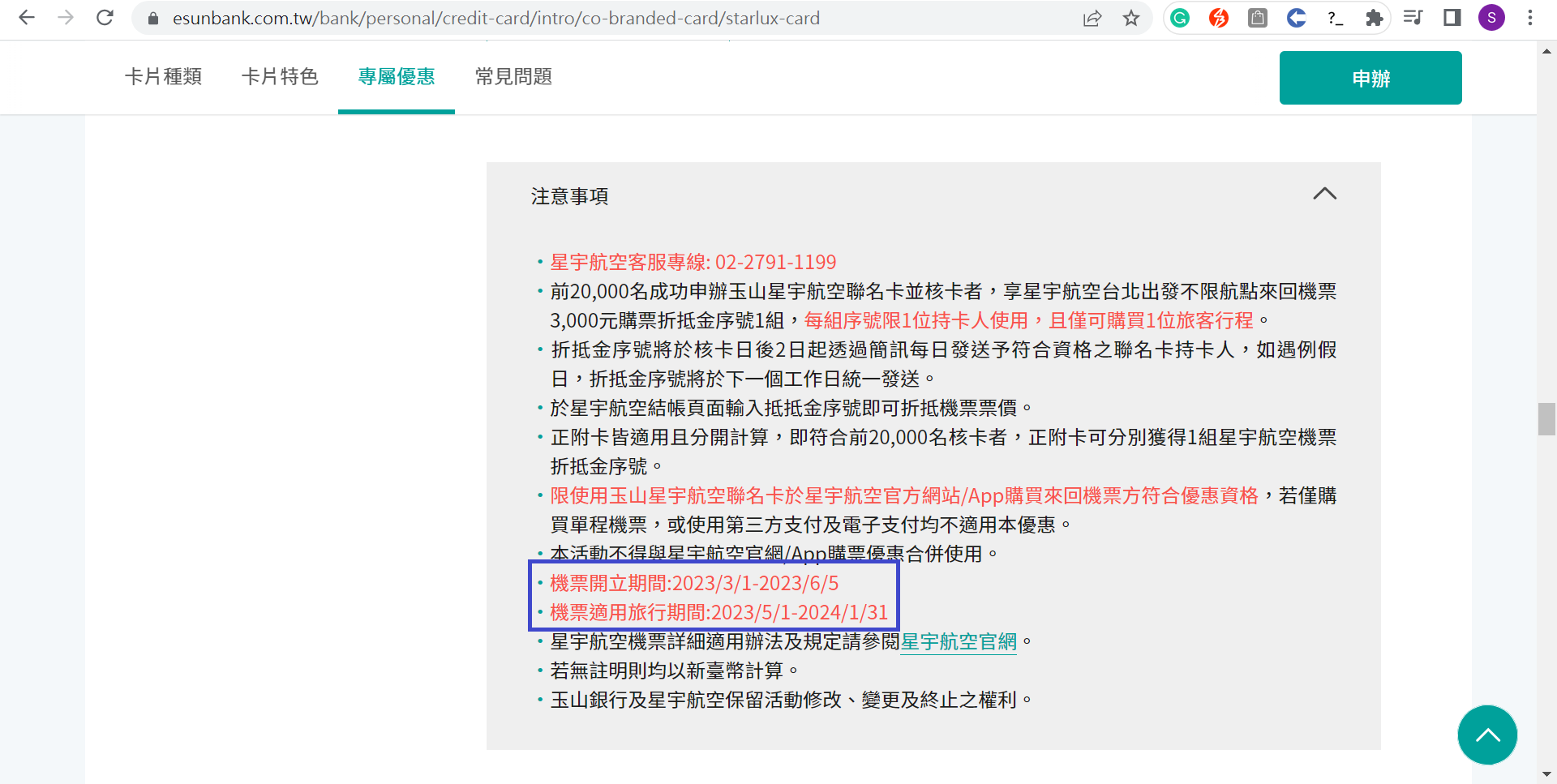Select text 星宇航空客服專線: 02-2791-1199

tap(693, 263)
